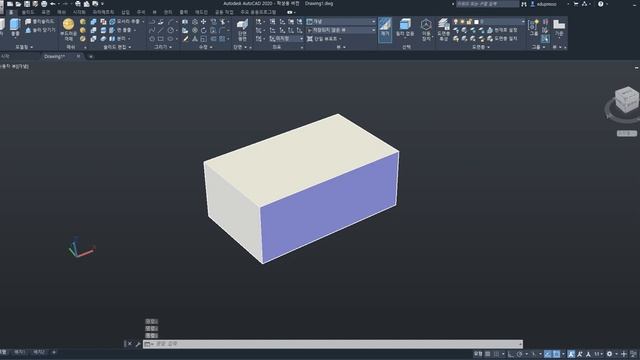This screenshot has width=640, height=360.
Task: Toggle ortho mode in status bar
Action: [510, 354]
